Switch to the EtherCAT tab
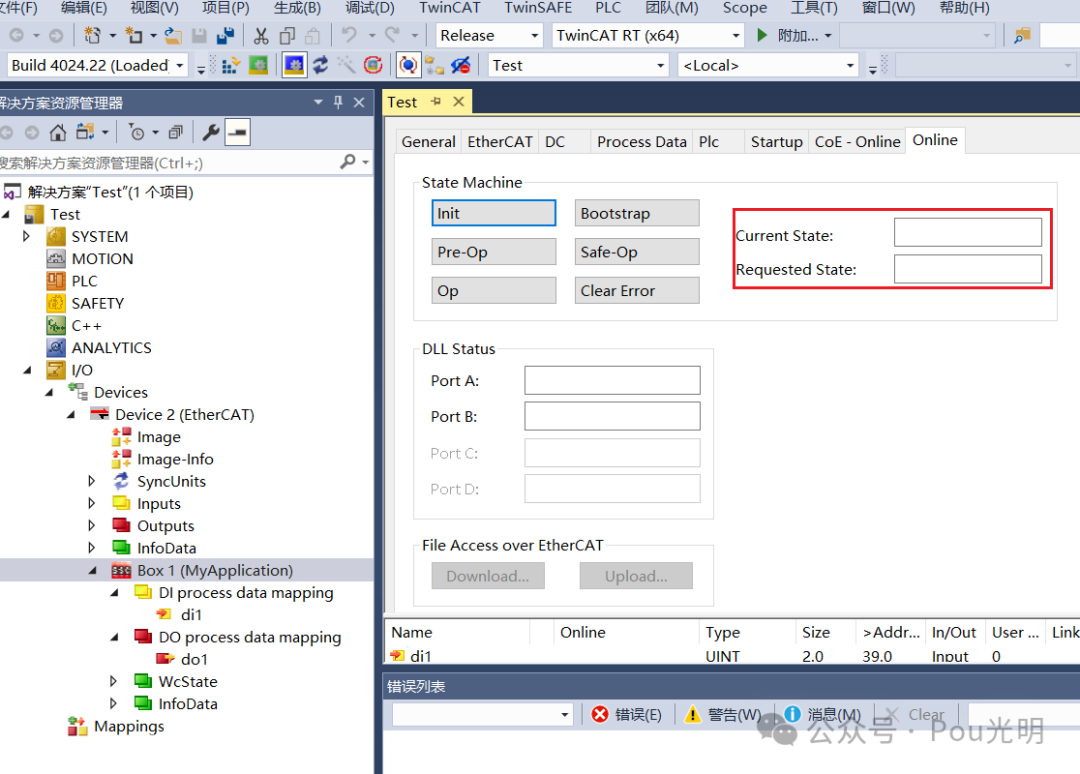 pyautogui.click(x=500, y=142)
